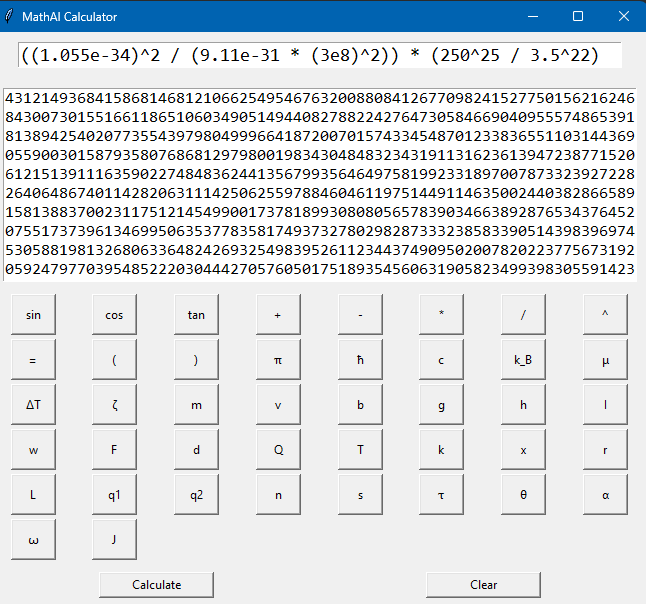Insert the tan function
646x604 pixels.
click(x=196, y=314)
